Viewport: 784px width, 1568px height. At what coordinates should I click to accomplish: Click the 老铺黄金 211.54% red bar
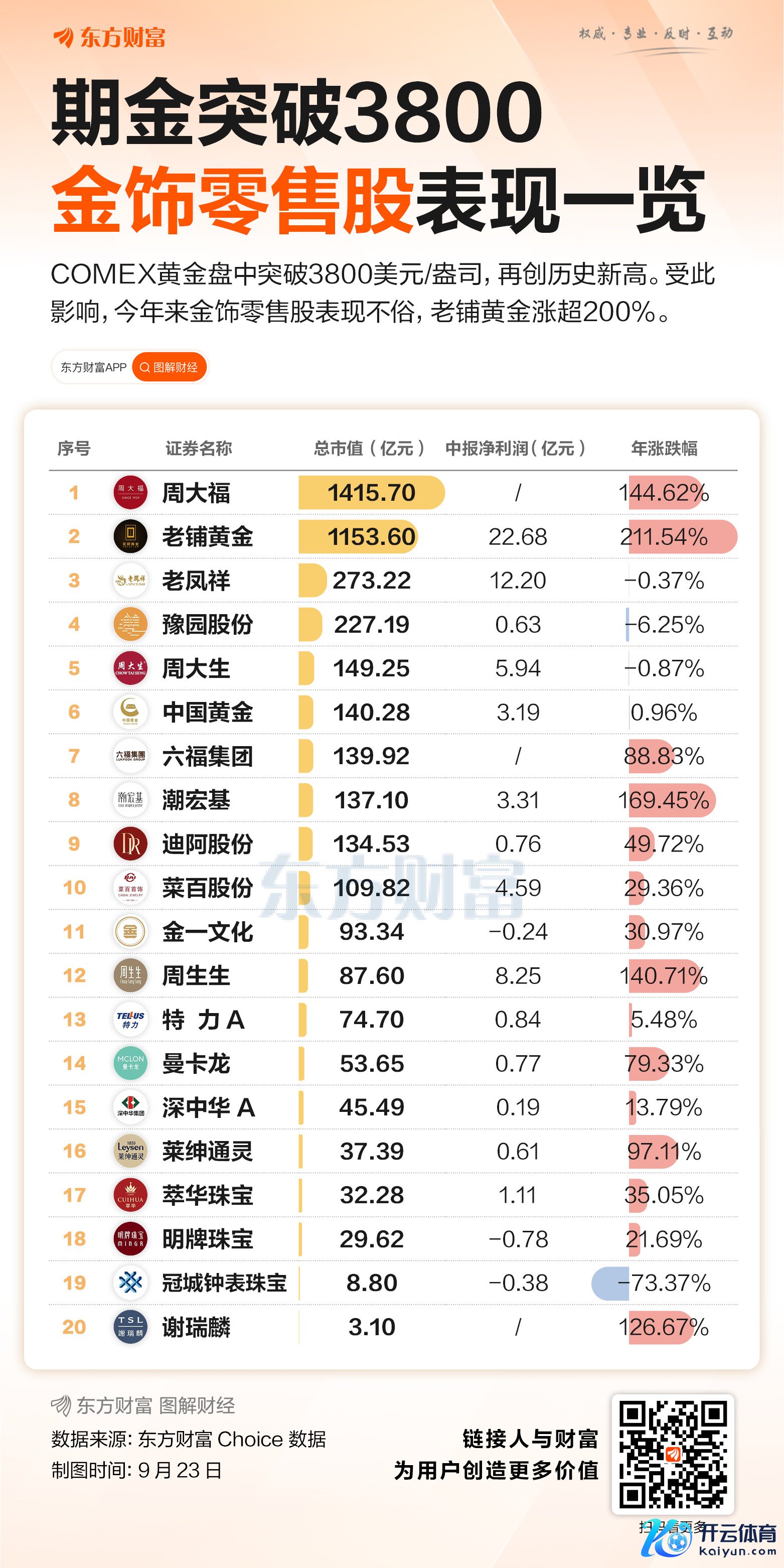click(x=682, y=536)
